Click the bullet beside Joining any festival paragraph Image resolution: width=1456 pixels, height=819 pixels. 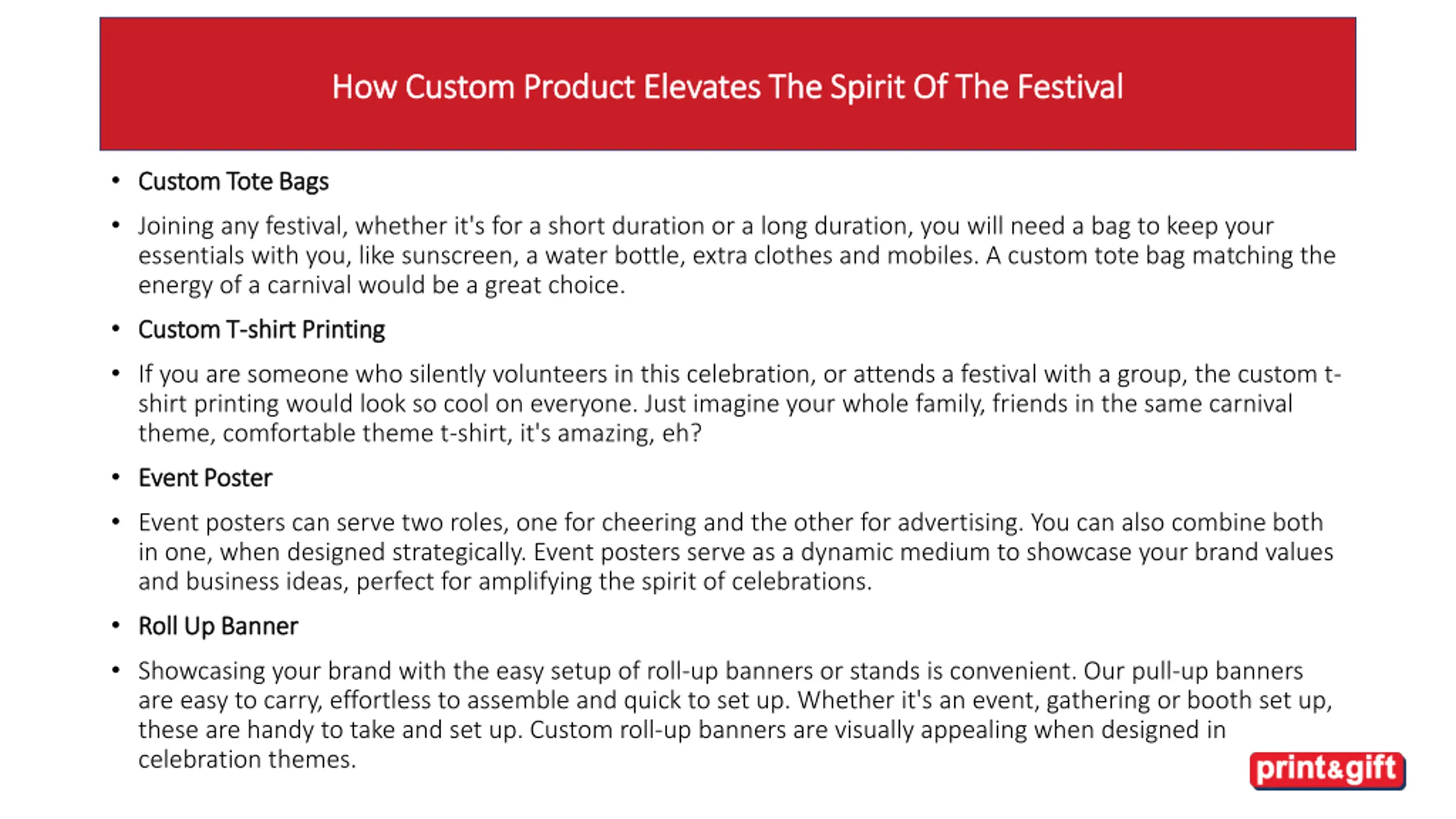[116, 225]
